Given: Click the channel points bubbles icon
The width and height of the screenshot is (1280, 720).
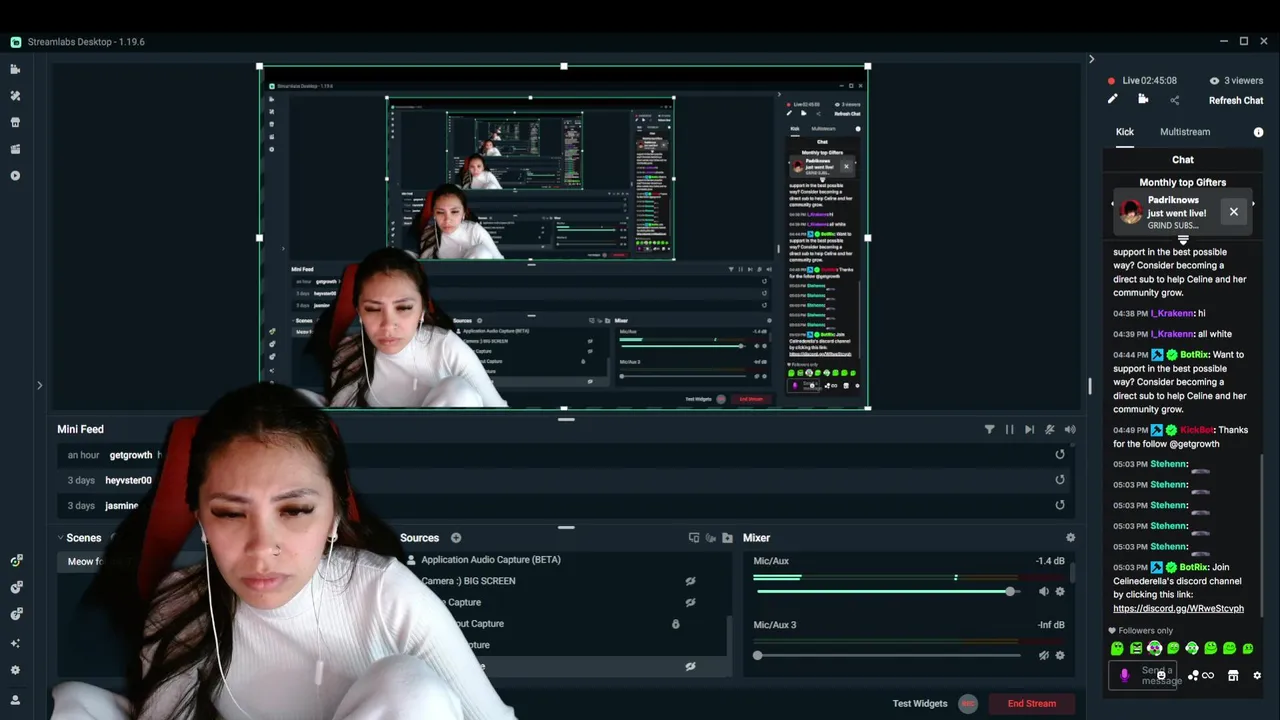Looking at the screenshot, I should pyautogui.click(x=1193, y=676).
